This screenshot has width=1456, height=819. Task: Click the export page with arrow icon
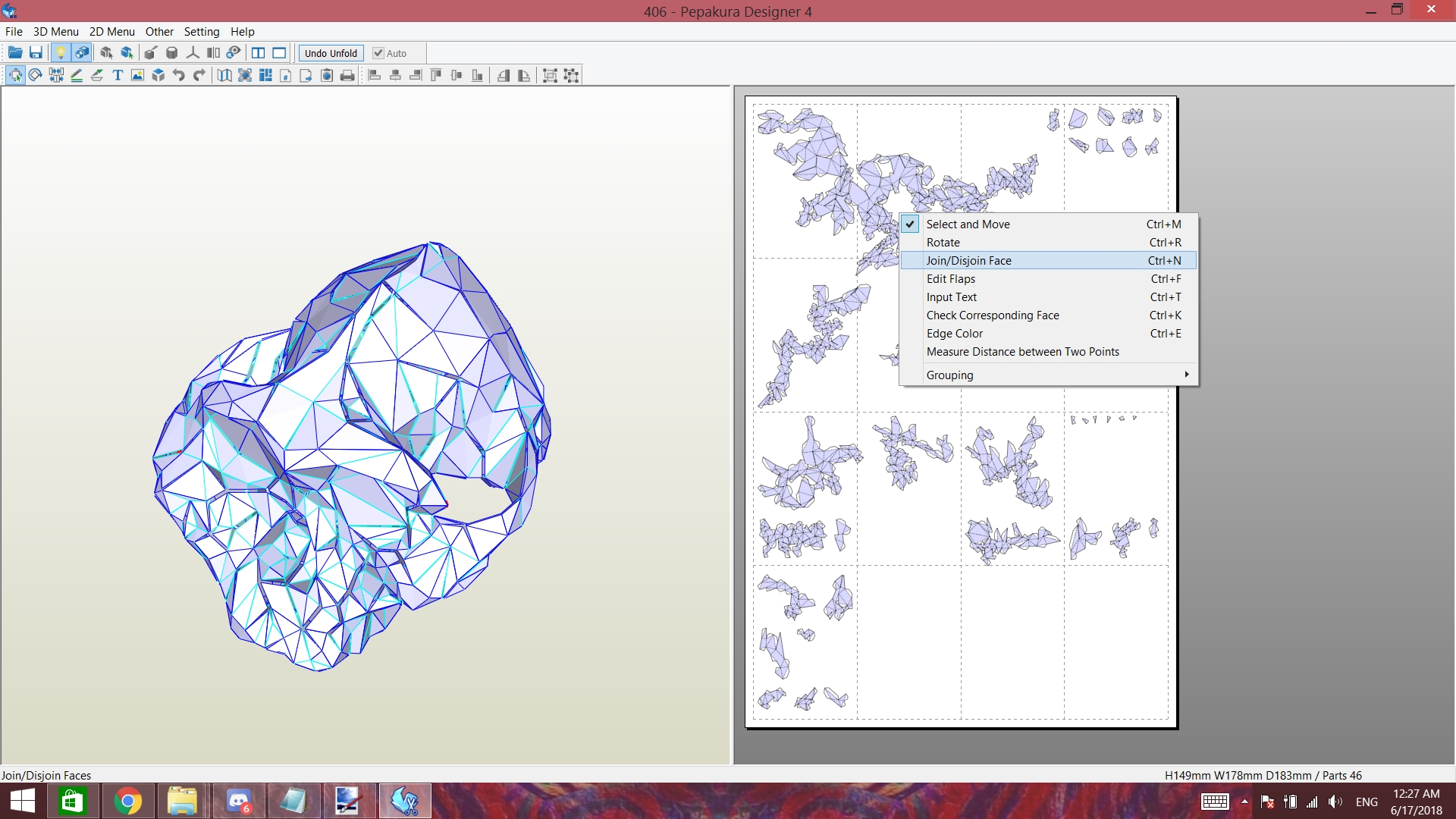coord(306,75)
